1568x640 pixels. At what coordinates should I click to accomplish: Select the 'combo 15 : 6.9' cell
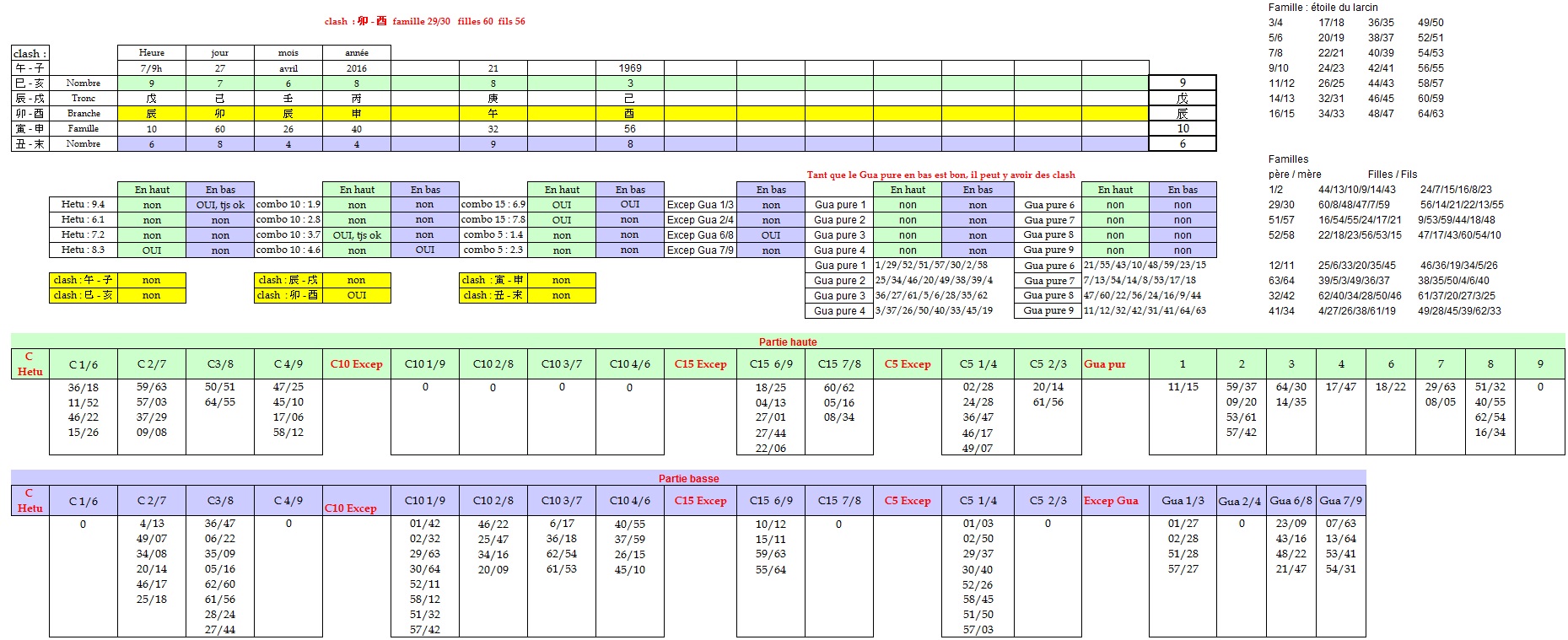(493, 204)
